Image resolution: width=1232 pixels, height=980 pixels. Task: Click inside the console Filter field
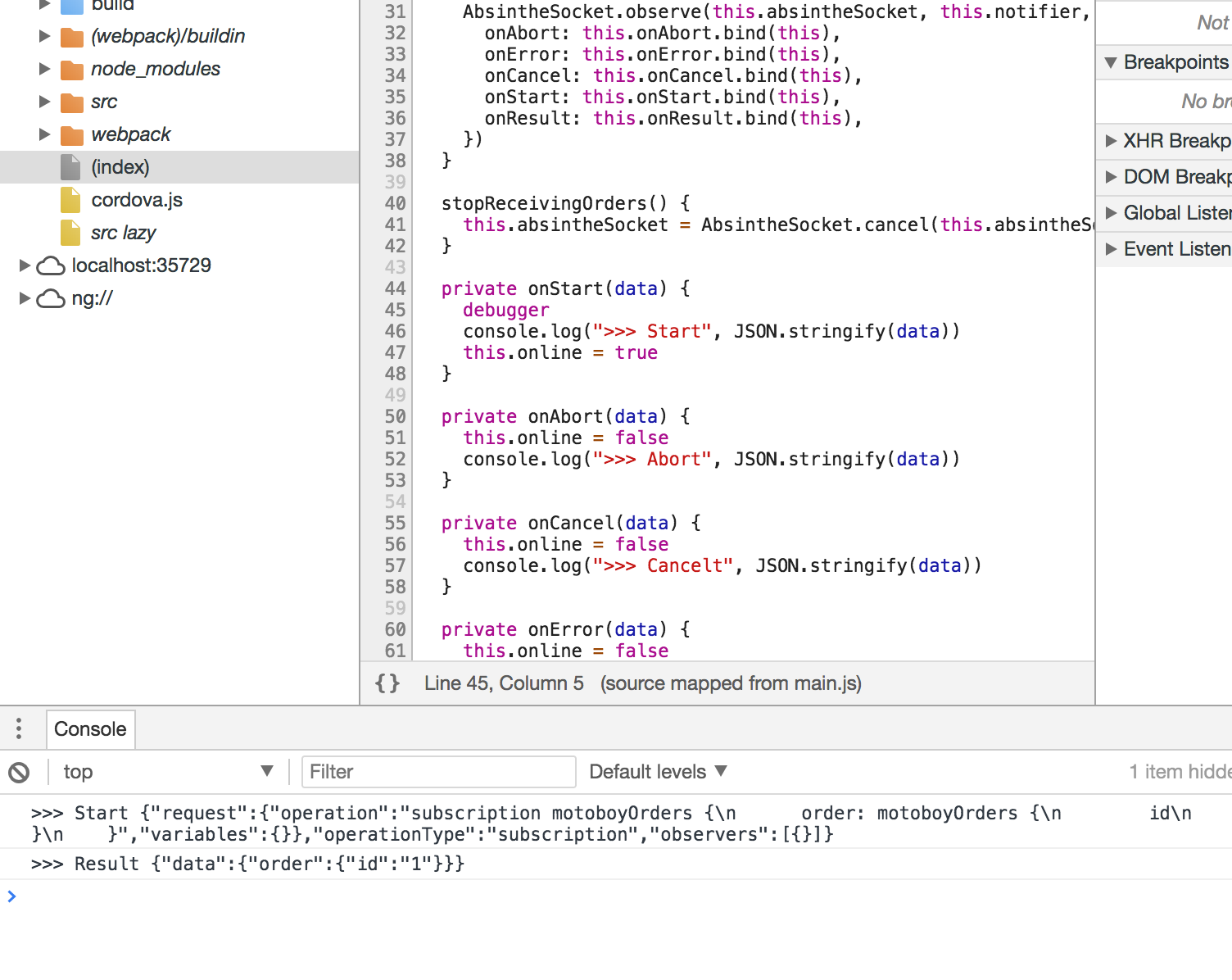click(x=438, y=771)
